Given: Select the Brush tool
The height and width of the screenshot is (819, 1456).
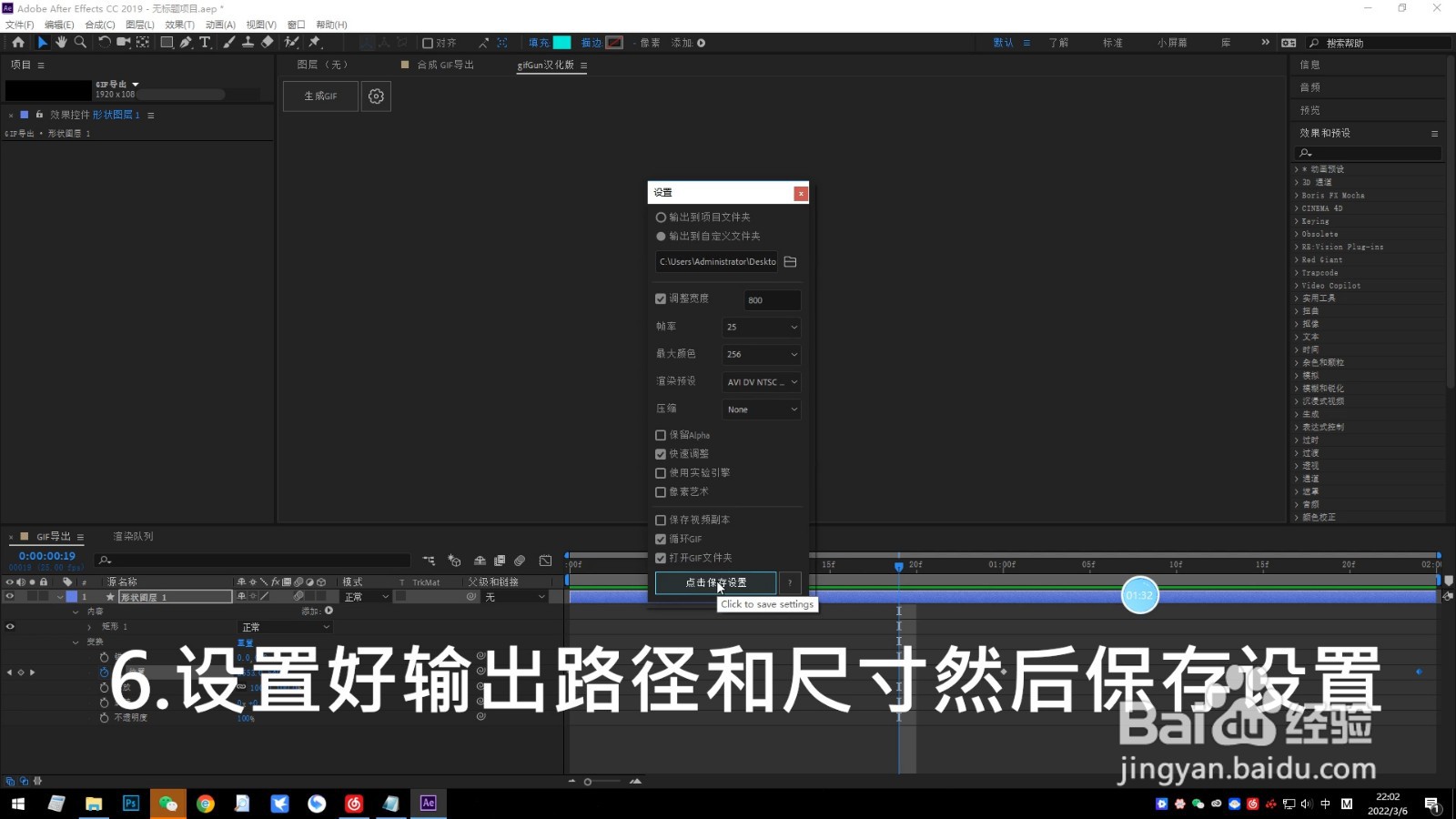Looking at the screenshot, I should tap(228, 42).
